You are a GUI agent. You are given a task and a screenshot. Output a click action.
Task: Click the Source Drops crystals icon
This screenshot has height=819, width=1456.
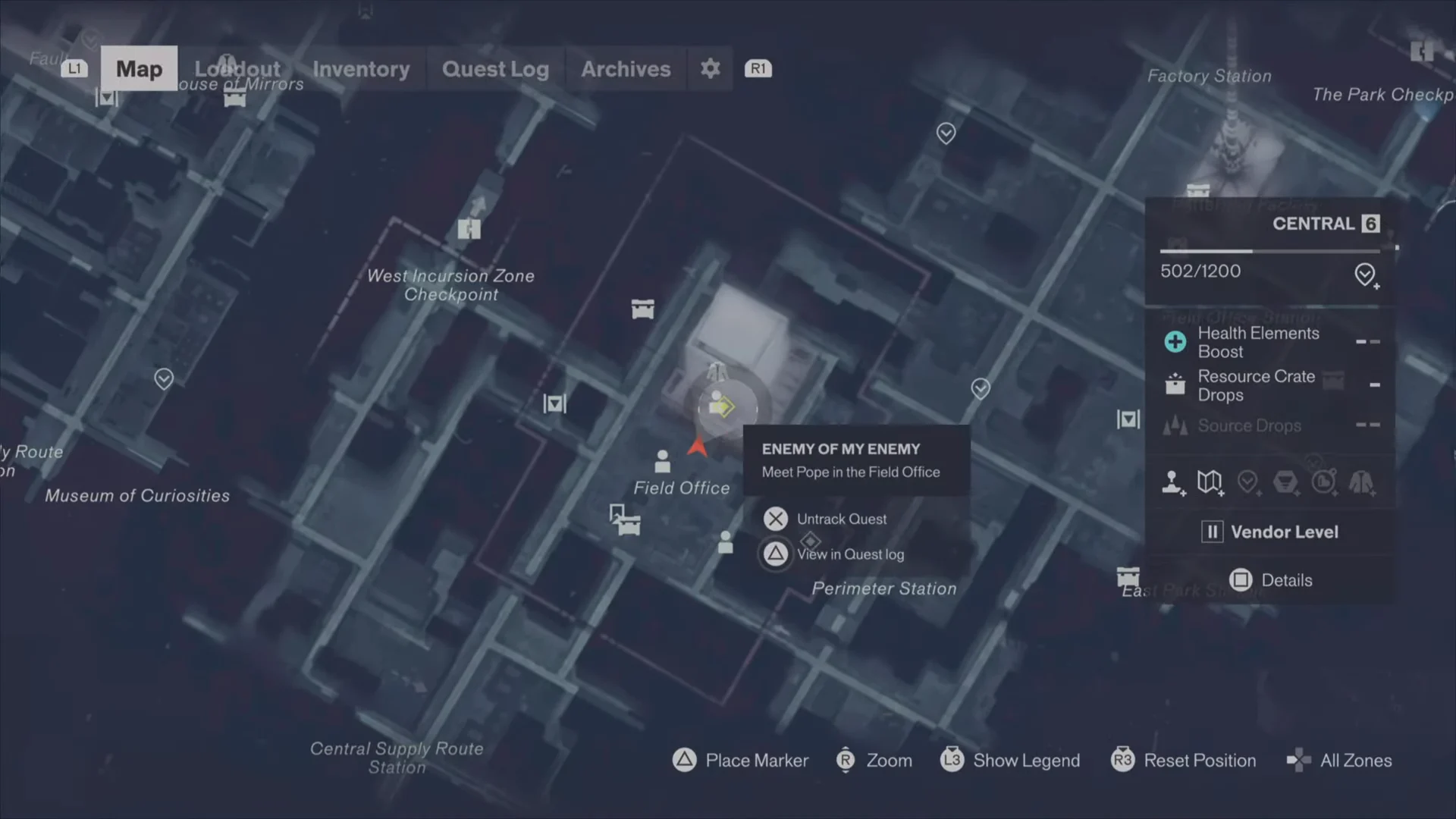point(1175,425)
